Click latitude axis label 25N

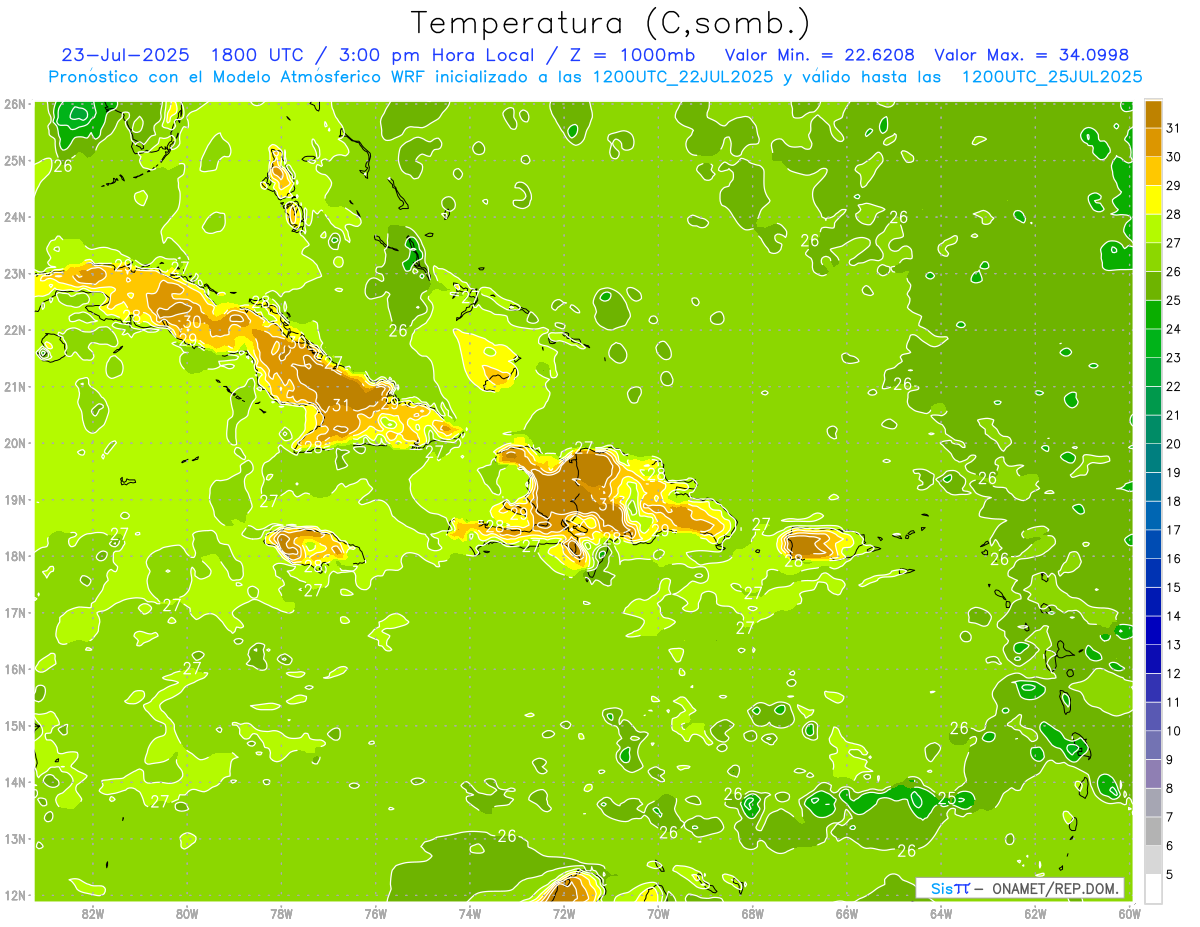pos(15,161)
